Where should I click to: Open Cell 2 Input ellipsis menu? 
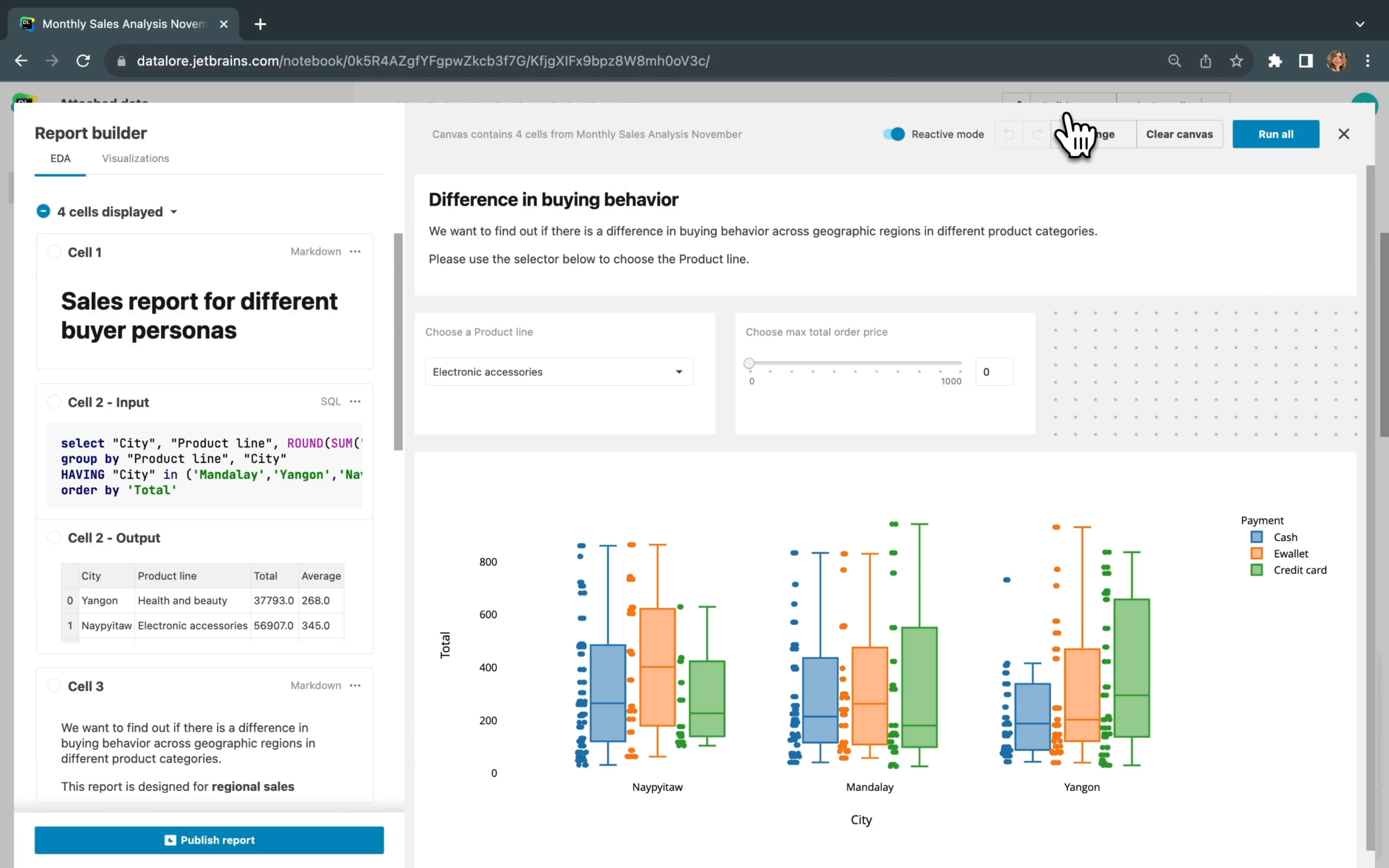[355, 401]
